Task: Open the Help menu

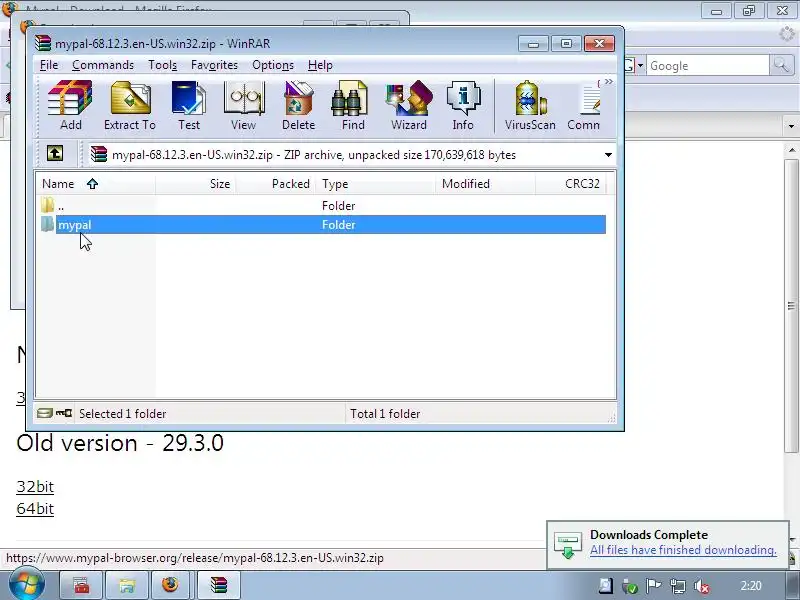Action: click(x=320, y=65)
